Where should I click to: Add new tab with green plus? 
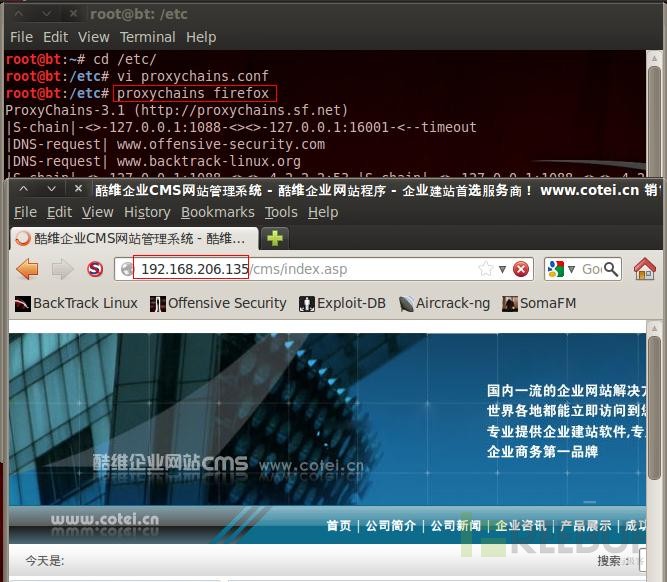[275, 238]
